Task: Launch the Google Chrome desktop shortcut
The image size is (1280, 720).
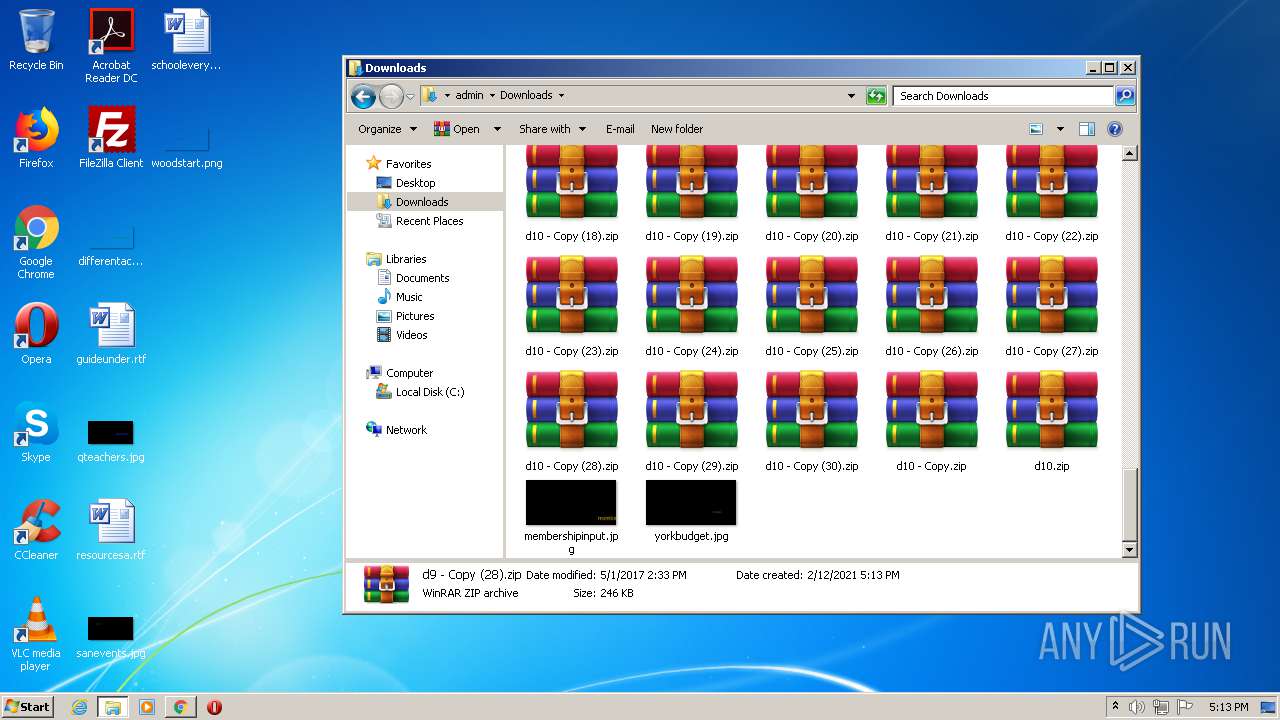Action: point(36,242)
